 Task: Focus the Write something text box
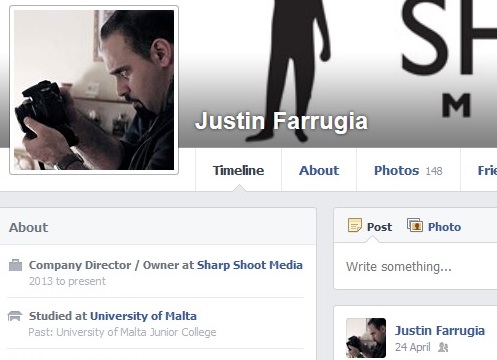tap(415, 267)
